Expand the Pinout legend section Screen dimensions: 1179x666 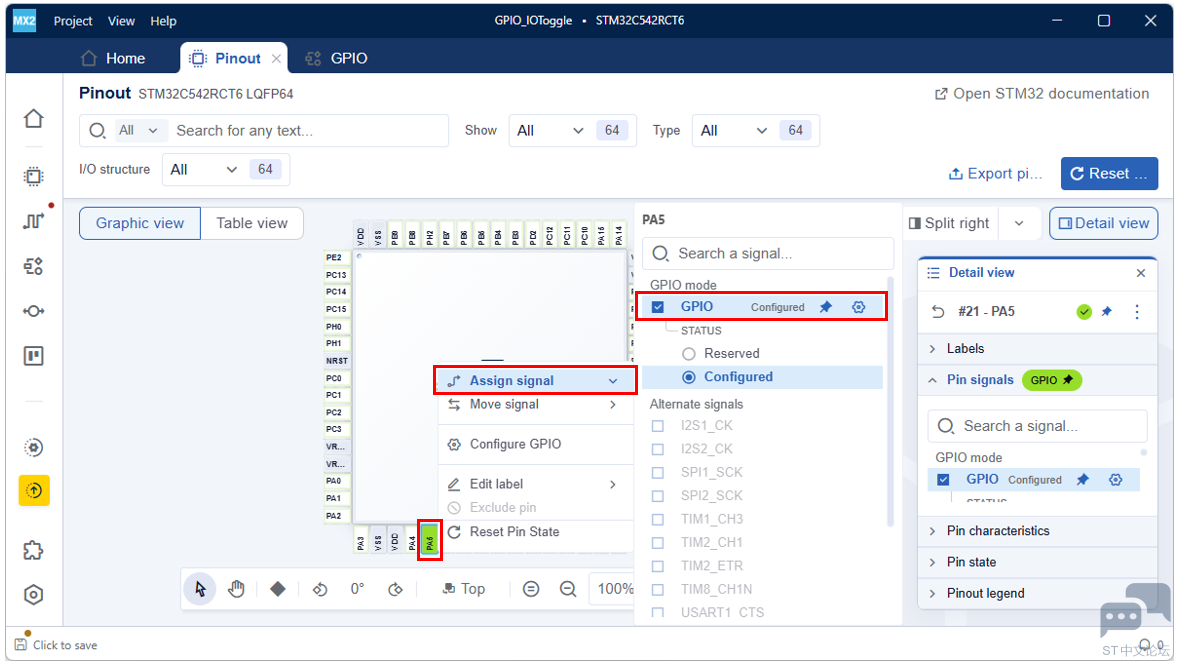pos(1038,593)
